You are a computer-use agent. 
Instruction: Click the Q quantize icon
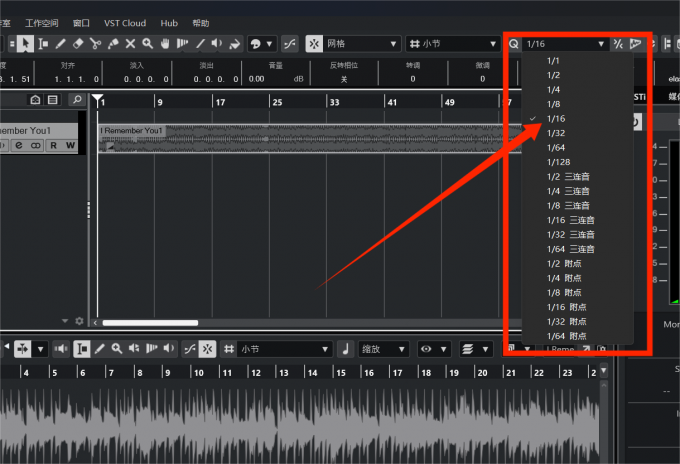click(x=514, y=44)
